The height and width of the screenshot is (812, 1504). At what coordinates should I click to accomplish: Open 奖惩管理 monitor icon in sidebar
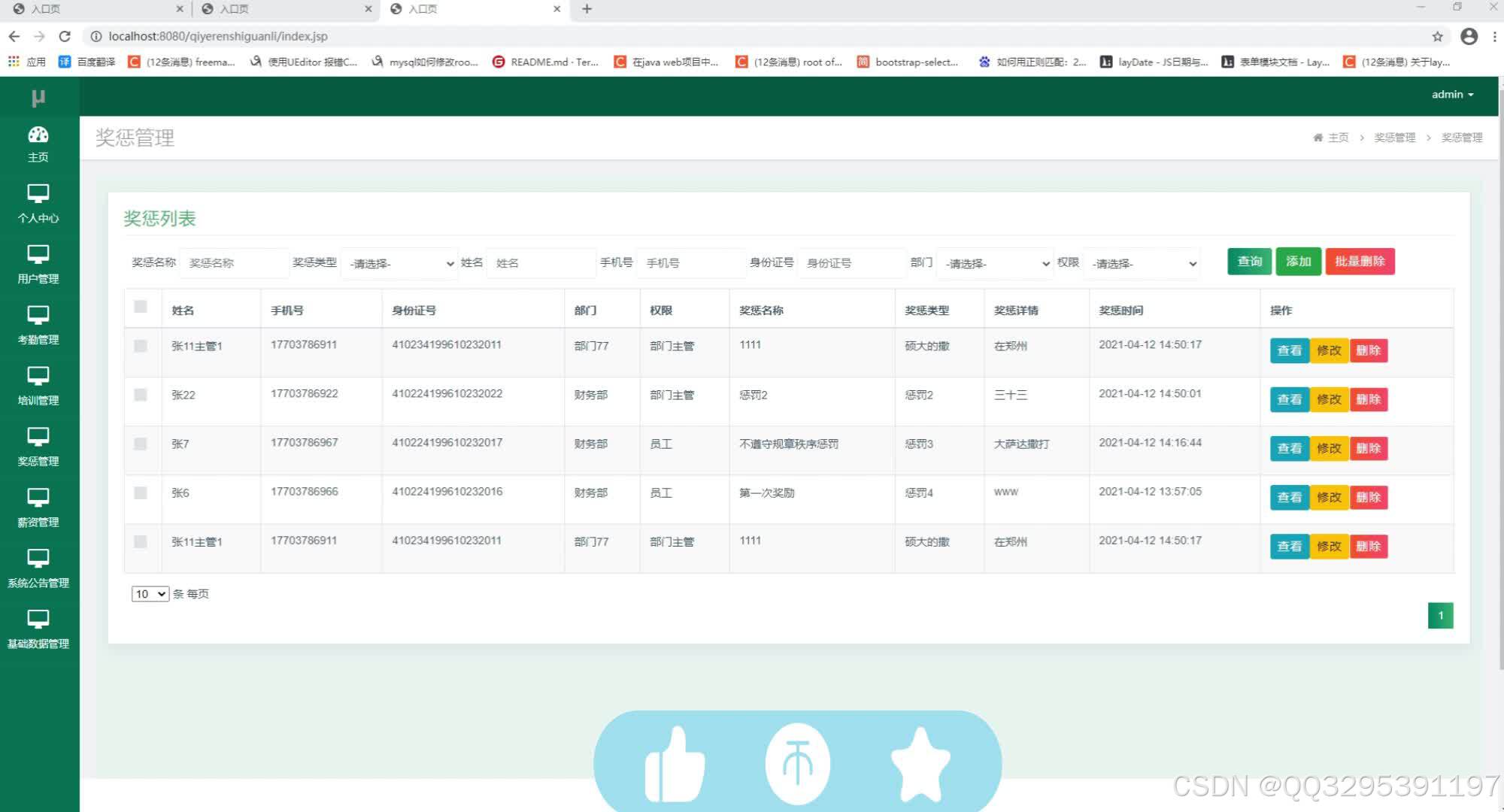point(38,437)
